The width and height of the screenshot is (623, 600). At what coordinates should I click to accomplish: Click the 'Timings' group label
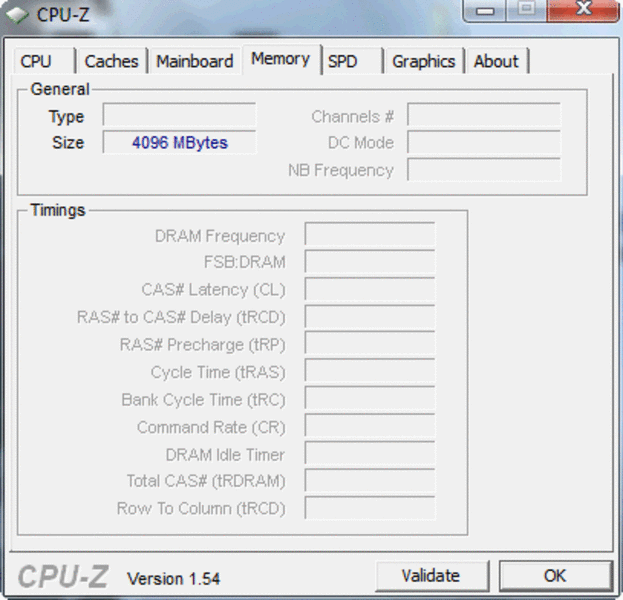click(58, 210)
